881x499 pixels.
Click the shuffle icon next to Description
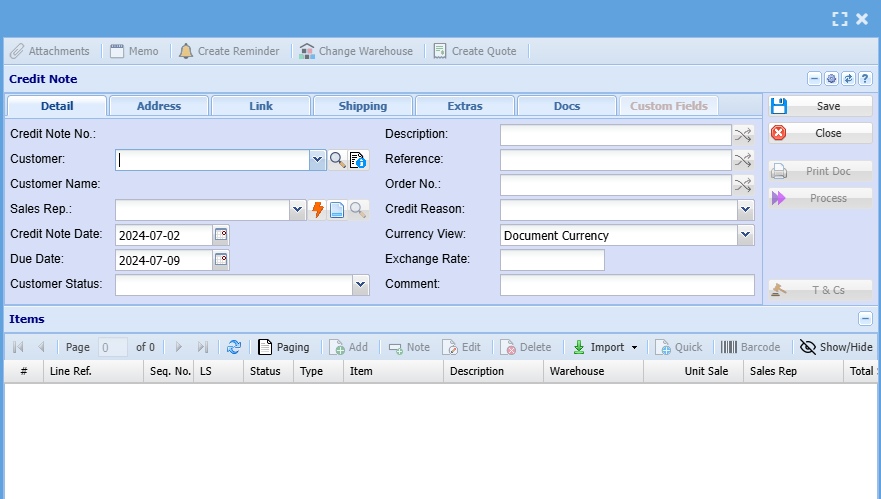tap(742, 135)
